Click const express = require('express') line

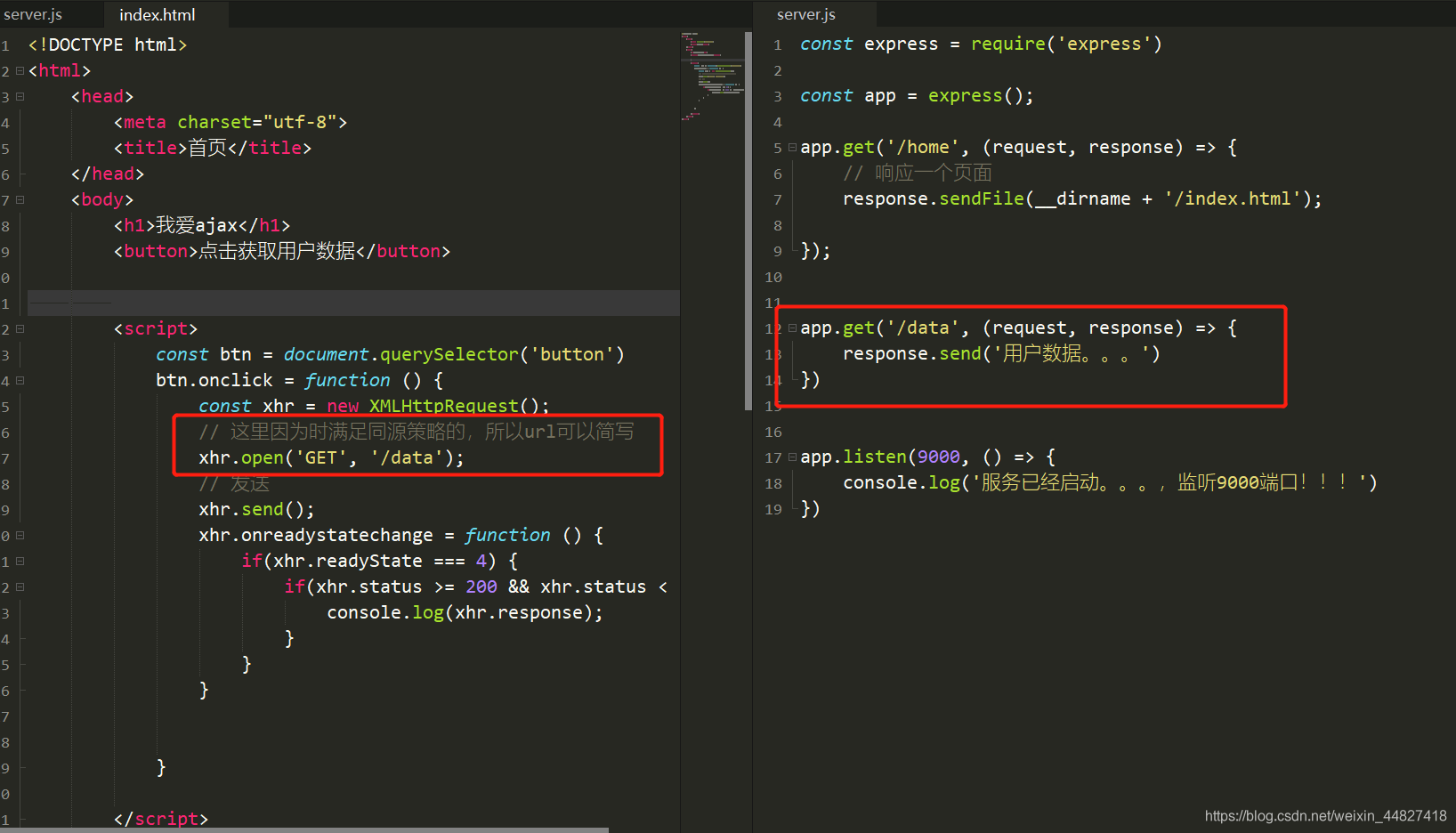coord(981,44)
